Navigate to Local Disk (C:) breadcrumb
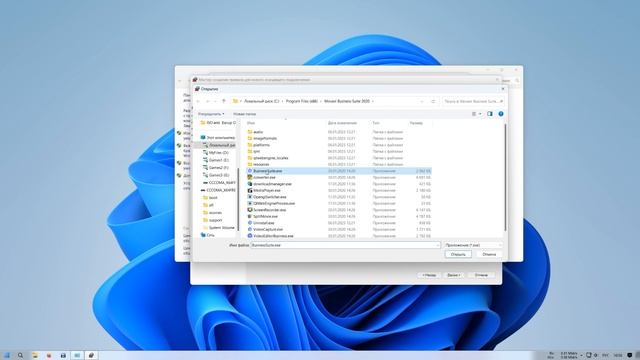Image resolution: width=640 pixels, height=360 pixels. [x=261, y=101]
